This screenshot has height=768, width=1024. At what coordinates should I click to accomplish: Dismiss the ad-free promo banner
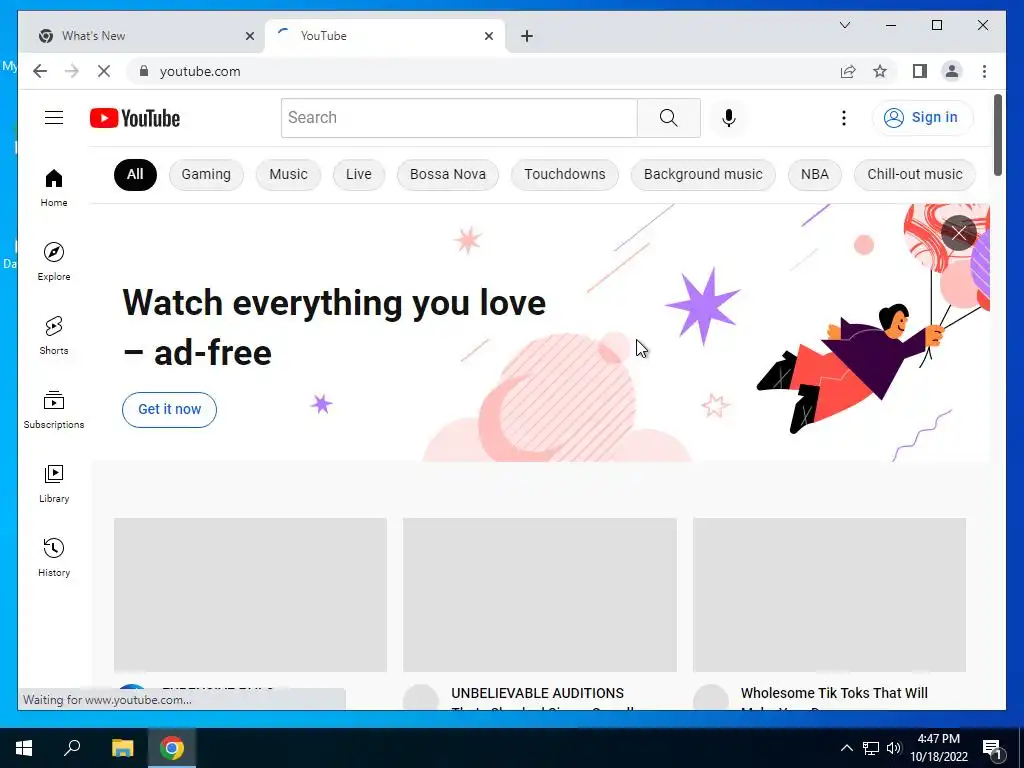pos(958,233)
